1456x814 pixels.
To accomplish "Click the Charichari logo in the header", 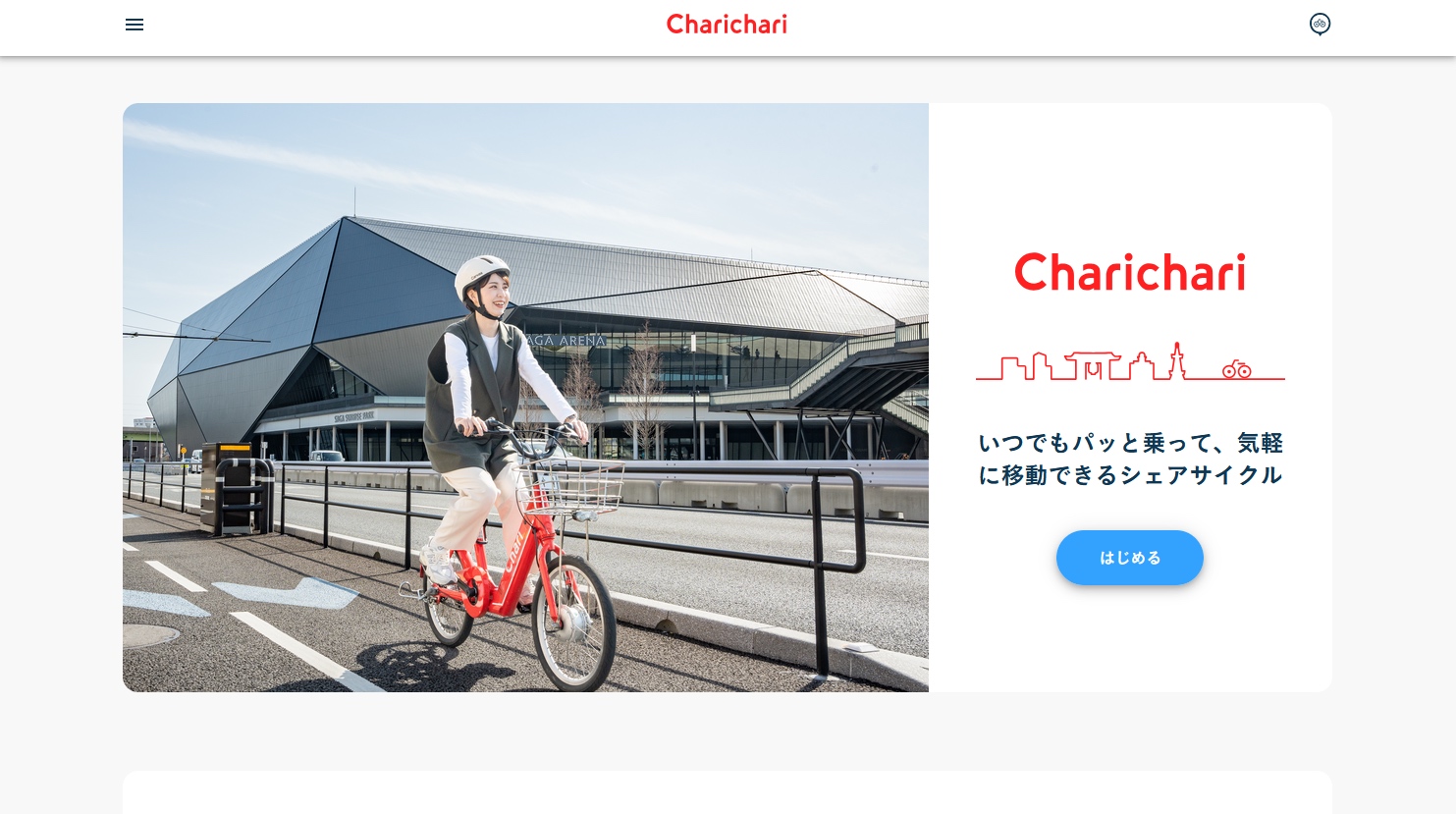I will pos(727,25).
